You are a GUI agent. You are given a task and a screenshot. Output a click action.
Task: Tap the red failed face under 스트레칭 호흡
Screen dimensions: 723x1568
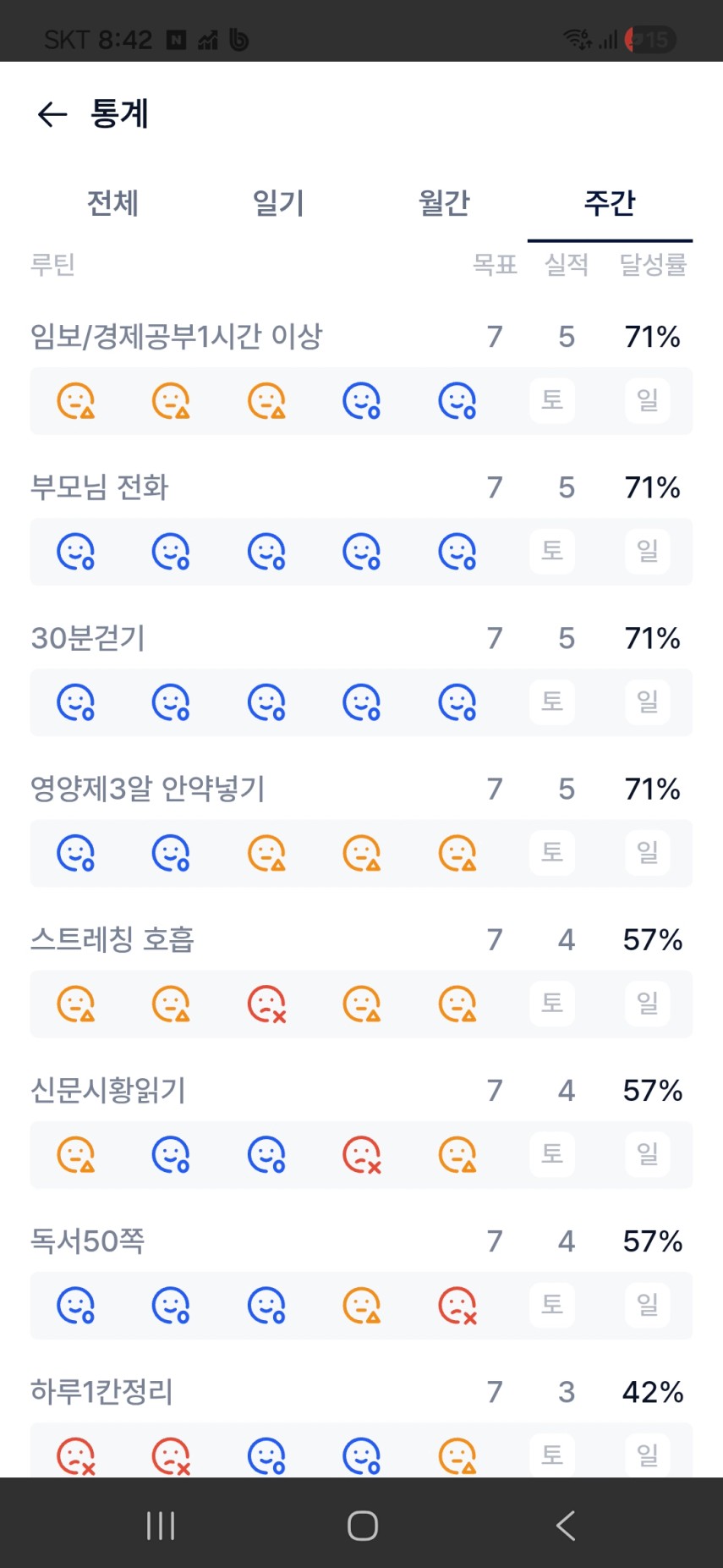click(266, 1004)
